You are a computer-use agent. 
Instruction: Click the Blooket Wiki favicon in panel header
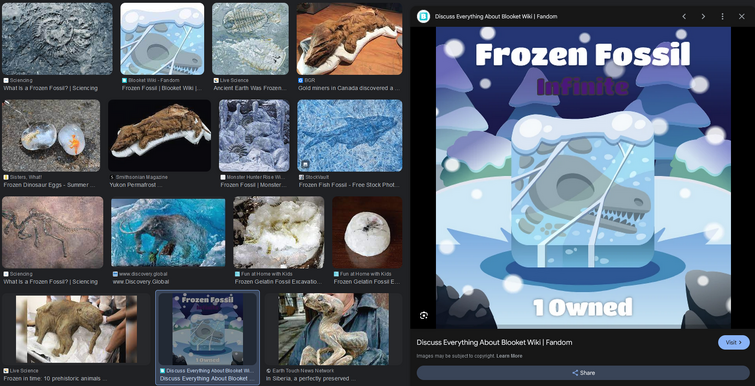(423, 16)
